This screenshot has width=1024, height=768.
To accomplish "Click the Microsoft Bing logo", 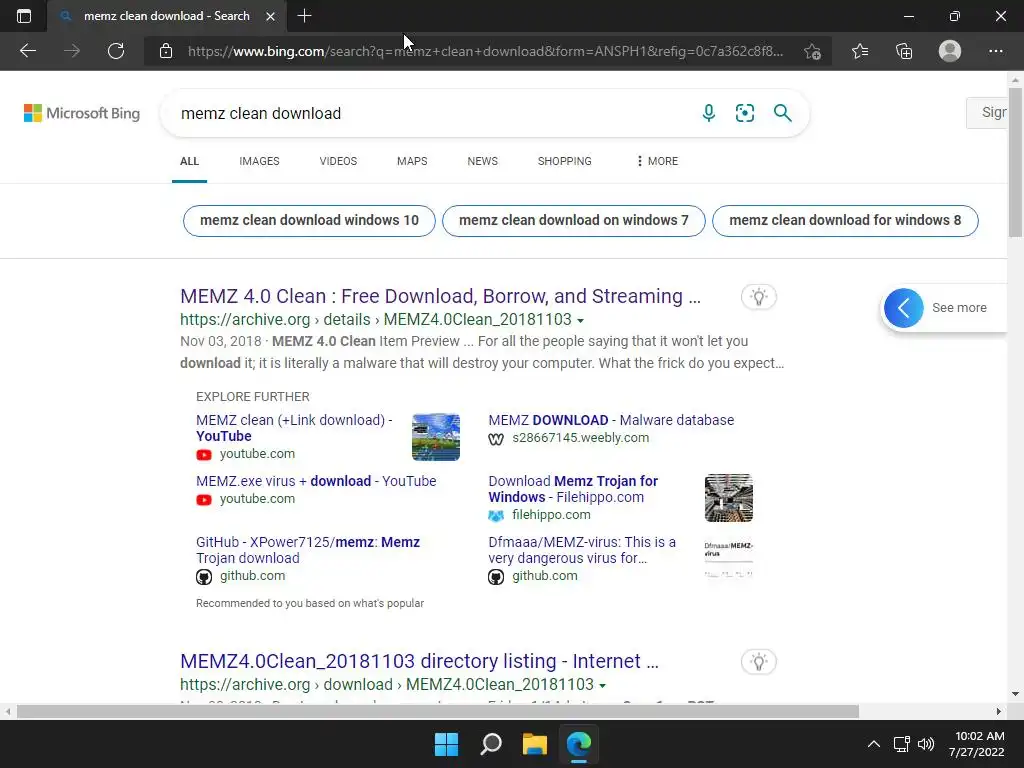I will [82, 113].
